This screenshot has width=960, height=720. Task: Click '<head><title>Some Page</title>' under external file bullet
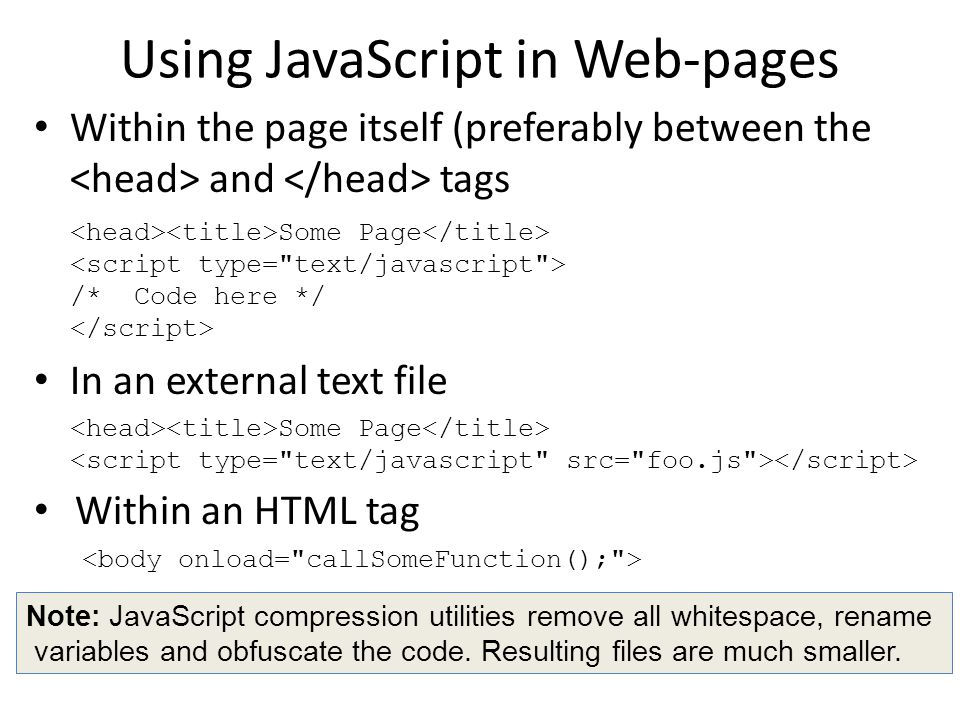pyautogui.click(x=310, y=429)
